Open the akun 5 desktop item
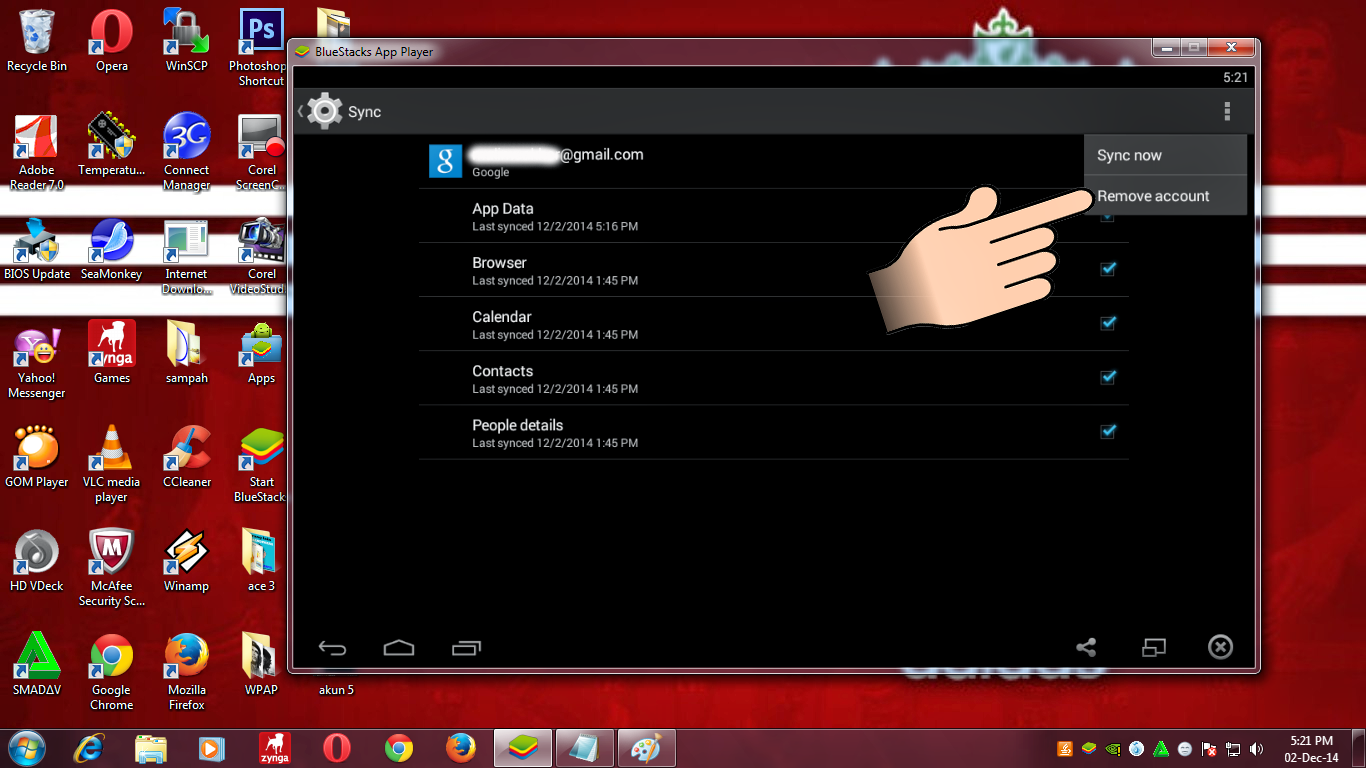 (x=336, y=689)
